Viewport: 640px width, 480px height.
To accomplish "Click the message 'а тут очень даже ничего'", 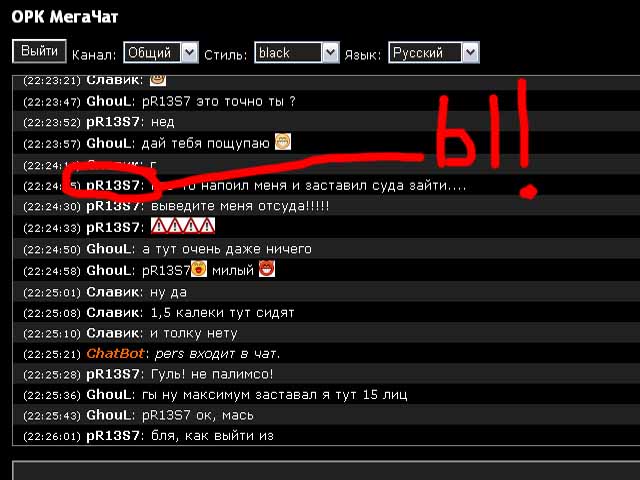I will 227,249.
